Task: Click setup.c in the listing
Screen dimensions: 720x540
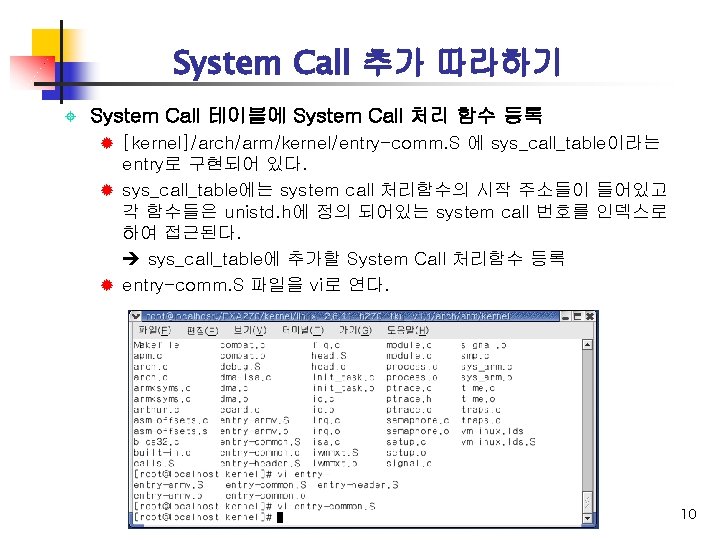Action: click(406, 442)
